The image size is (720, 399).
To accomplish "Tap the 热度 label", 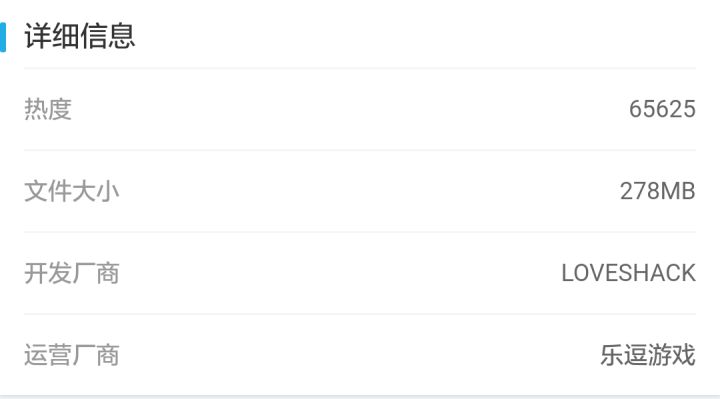I will [48, 109].
